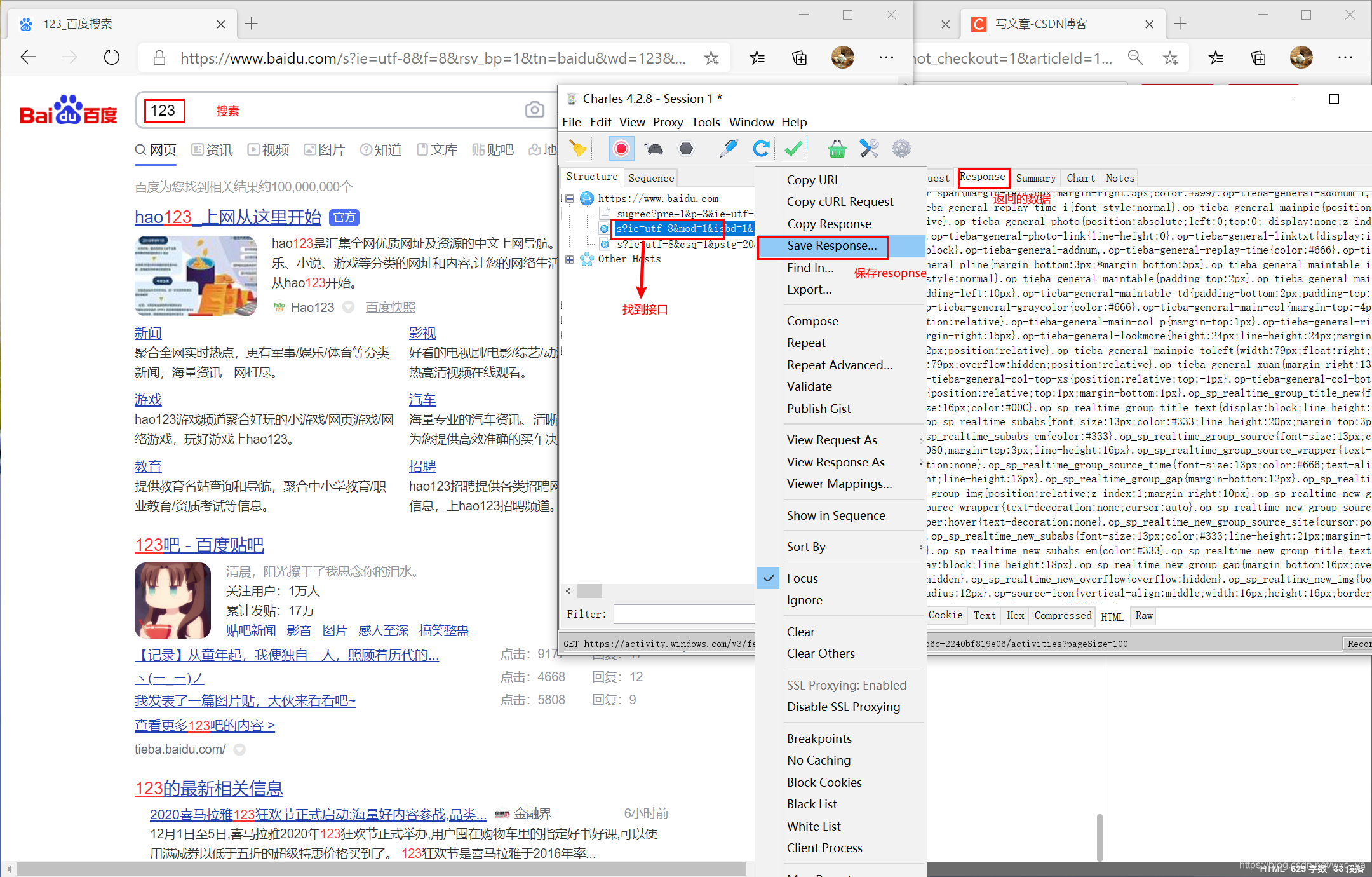This screenshot has height=877, width=1372.
Task: Toggle breakpoints hexagon icon in Charles
Action: pos(687,149)
